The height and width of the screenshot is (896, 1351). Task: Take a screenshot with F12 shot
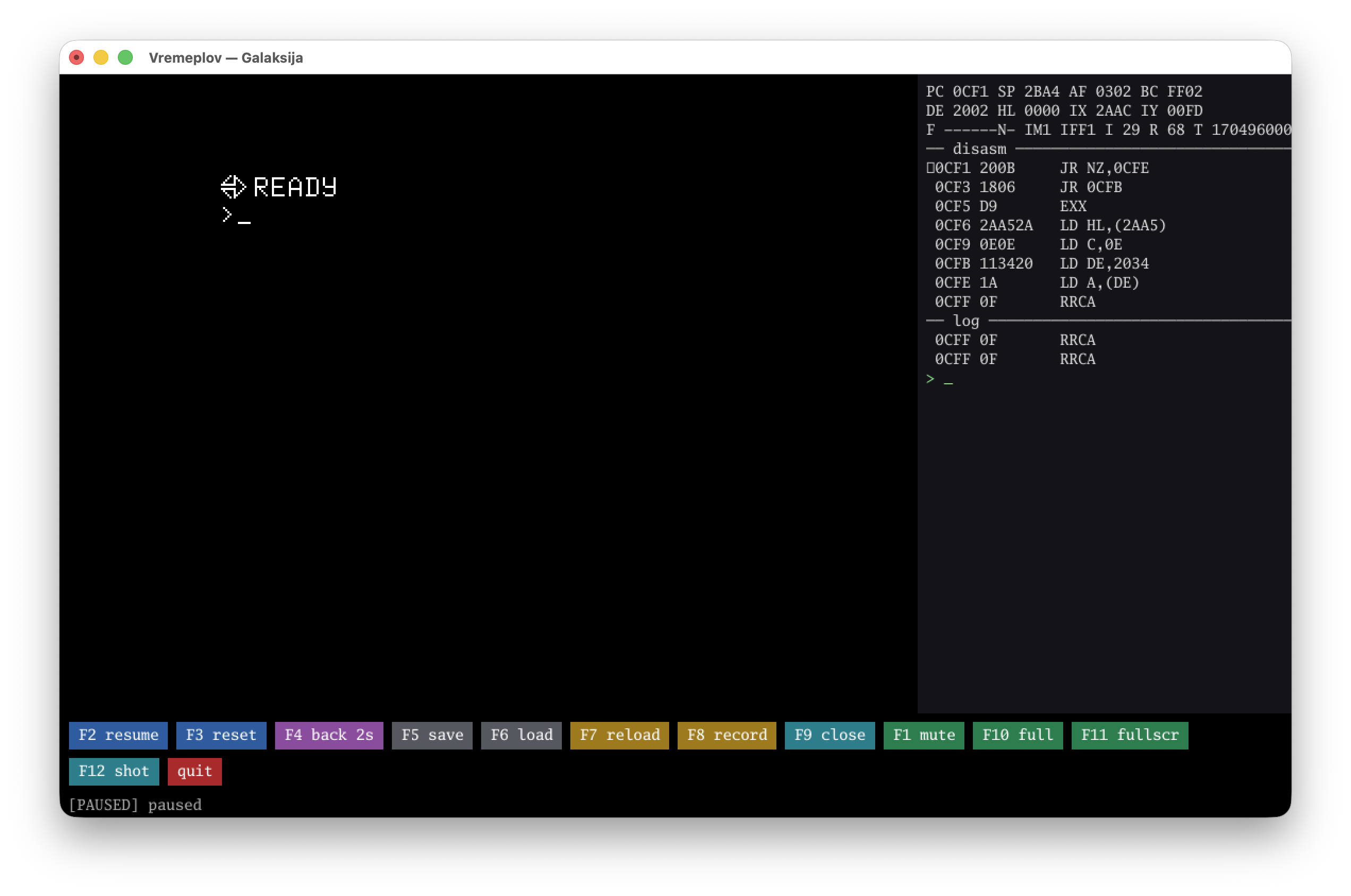[114, 771]
